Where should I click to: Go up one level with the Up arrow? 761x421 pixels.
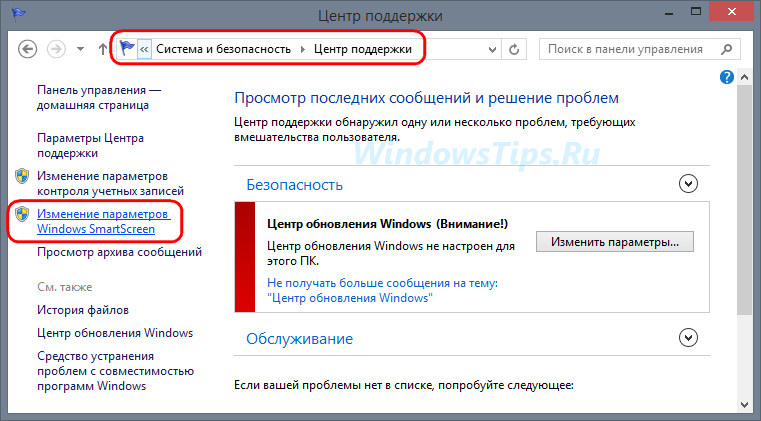pos(102,49)
